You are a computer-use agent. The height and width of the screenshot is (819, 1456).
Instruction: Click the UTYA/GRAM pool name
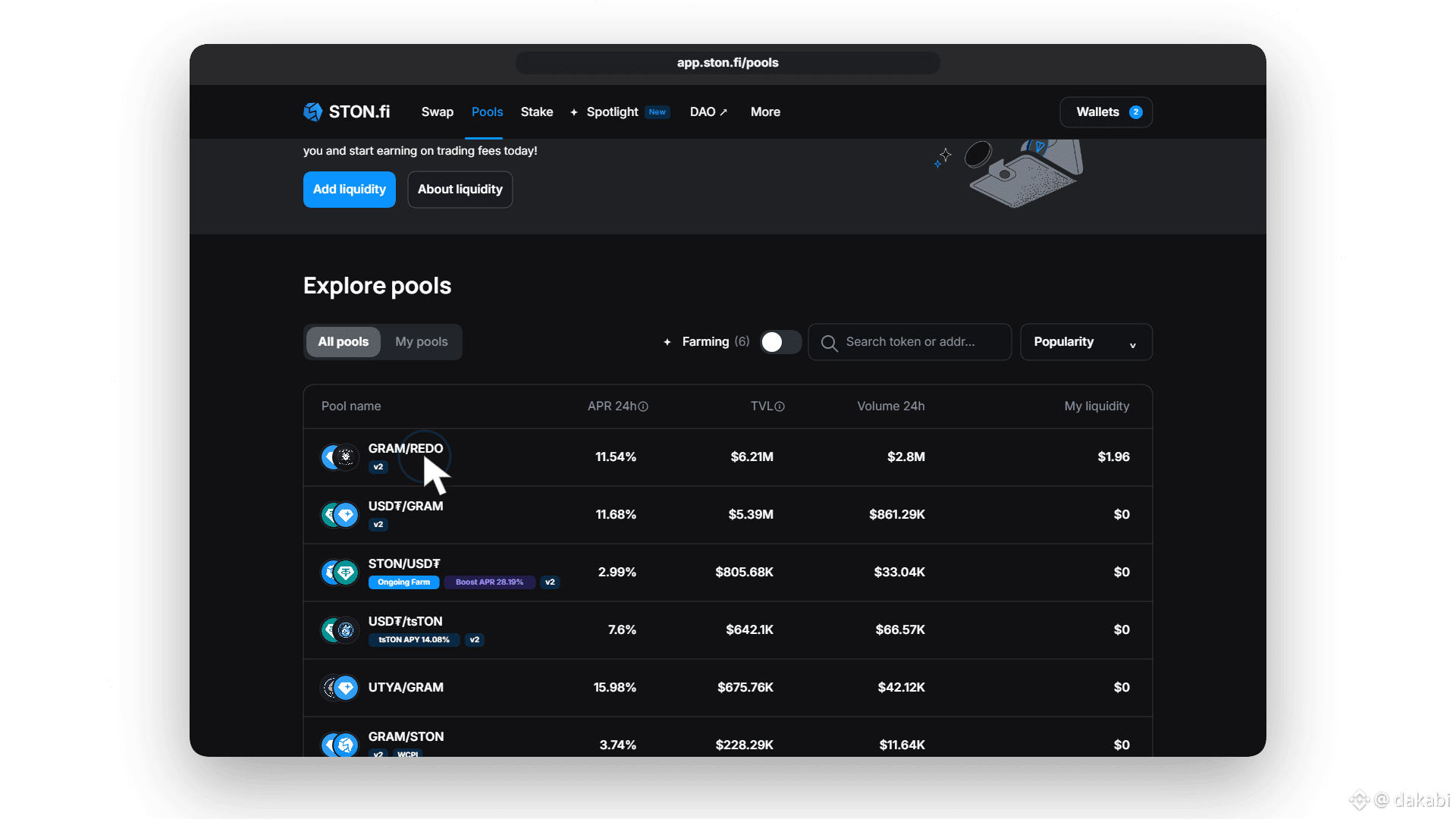pos(406,688)
